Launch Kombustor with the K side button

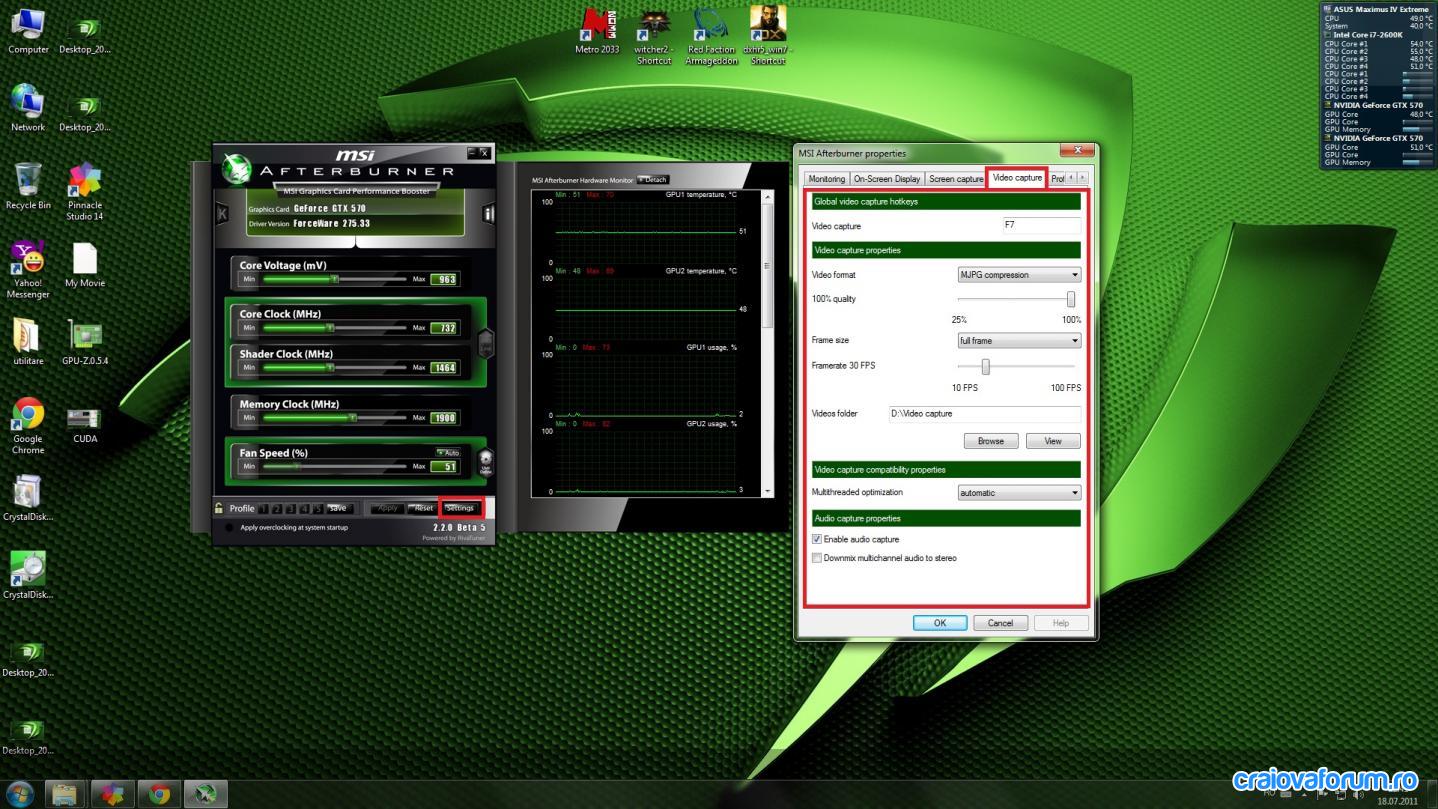(x=222, y=213)
